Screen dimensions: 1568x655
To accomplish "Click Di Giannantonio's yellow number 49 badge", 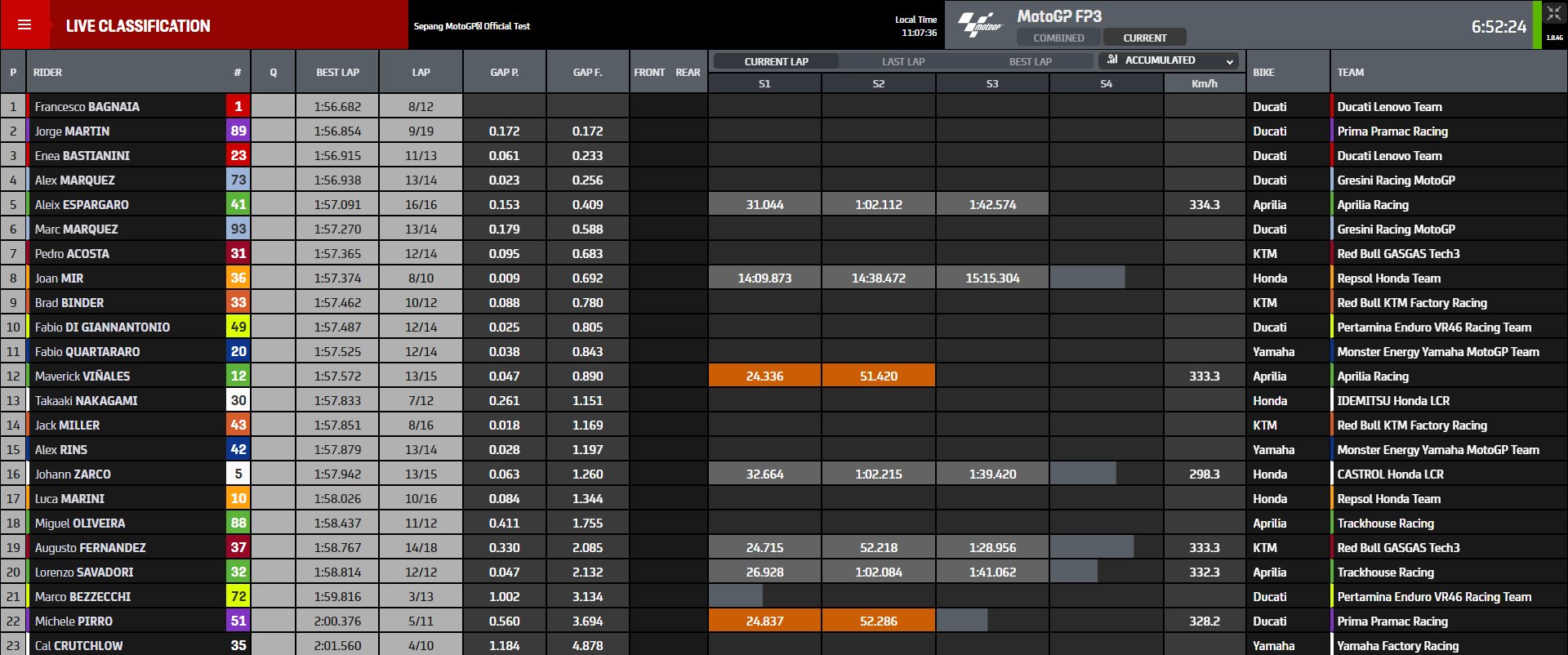I will coord(238,327).
